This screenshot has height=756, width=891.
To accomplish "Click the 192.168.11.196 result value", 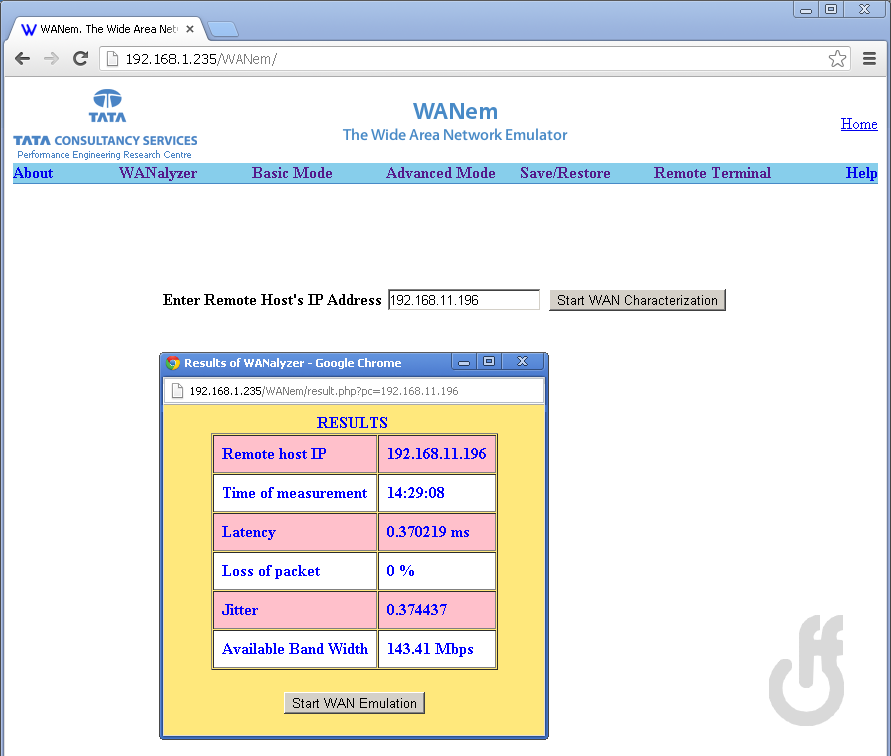I will click(436, 454).
